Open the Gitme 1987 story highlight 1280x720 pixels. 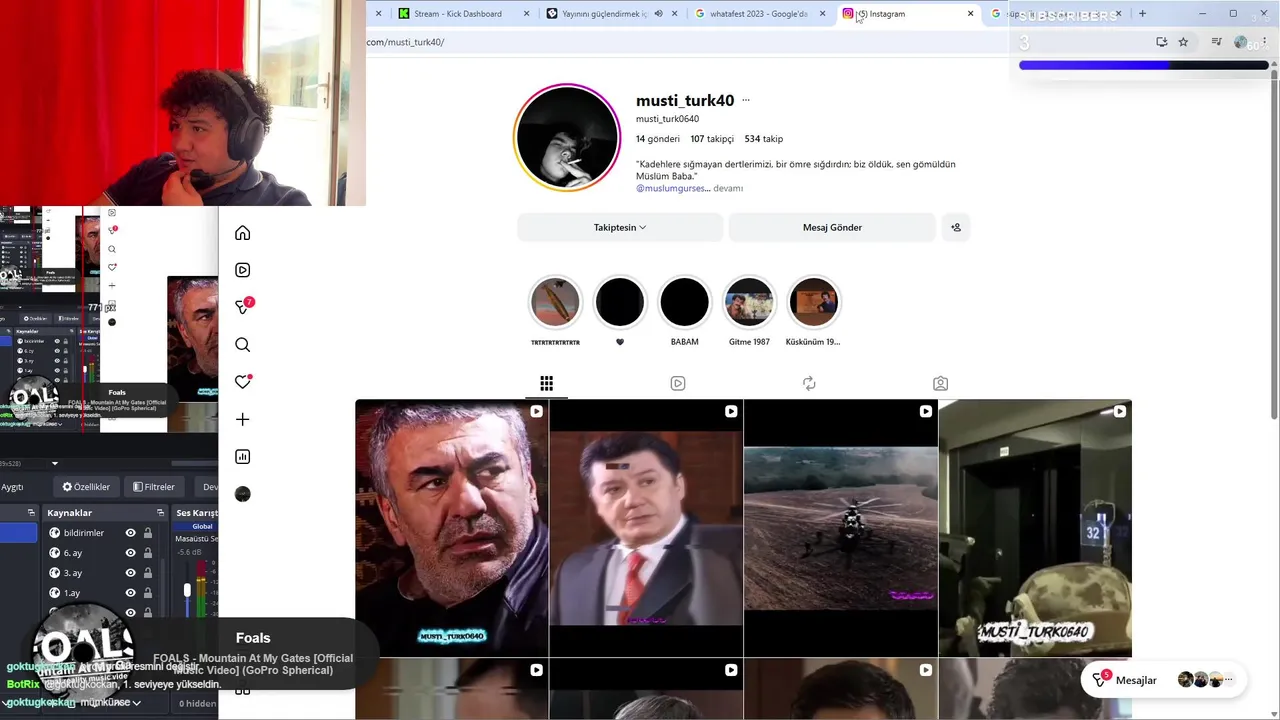749,302
